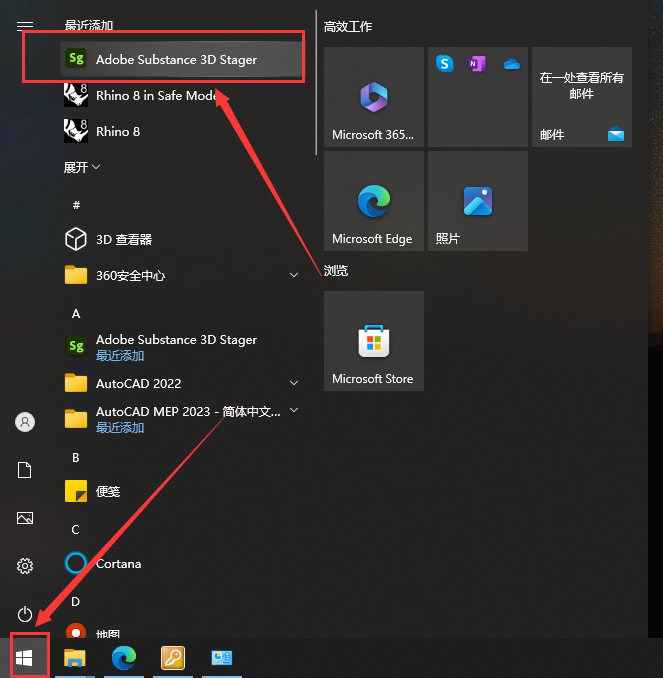Open the blue panel app on taskbar
Screen dimensions: 663x678
click(222, 658)
